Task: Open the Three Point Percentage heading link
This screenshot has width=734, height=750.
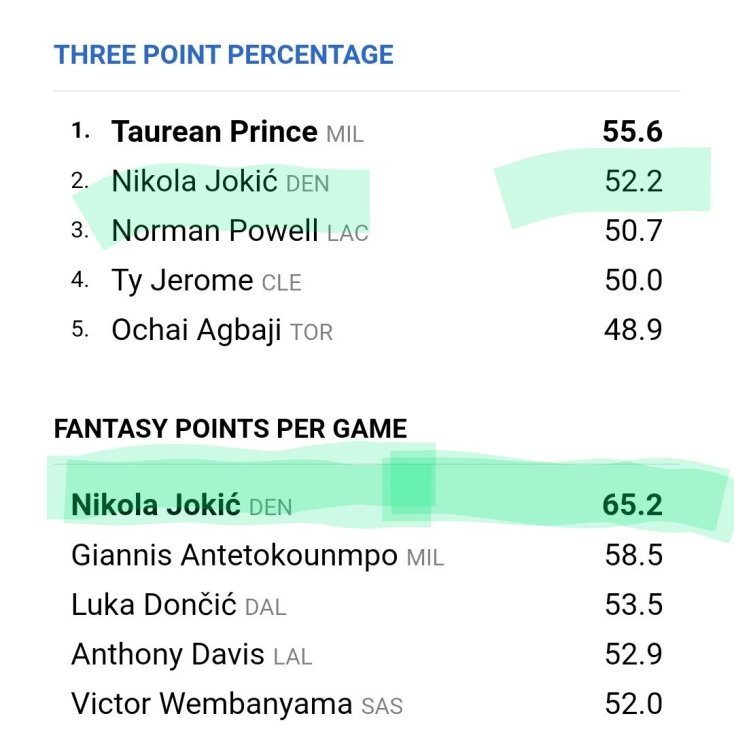Action: 223,54
